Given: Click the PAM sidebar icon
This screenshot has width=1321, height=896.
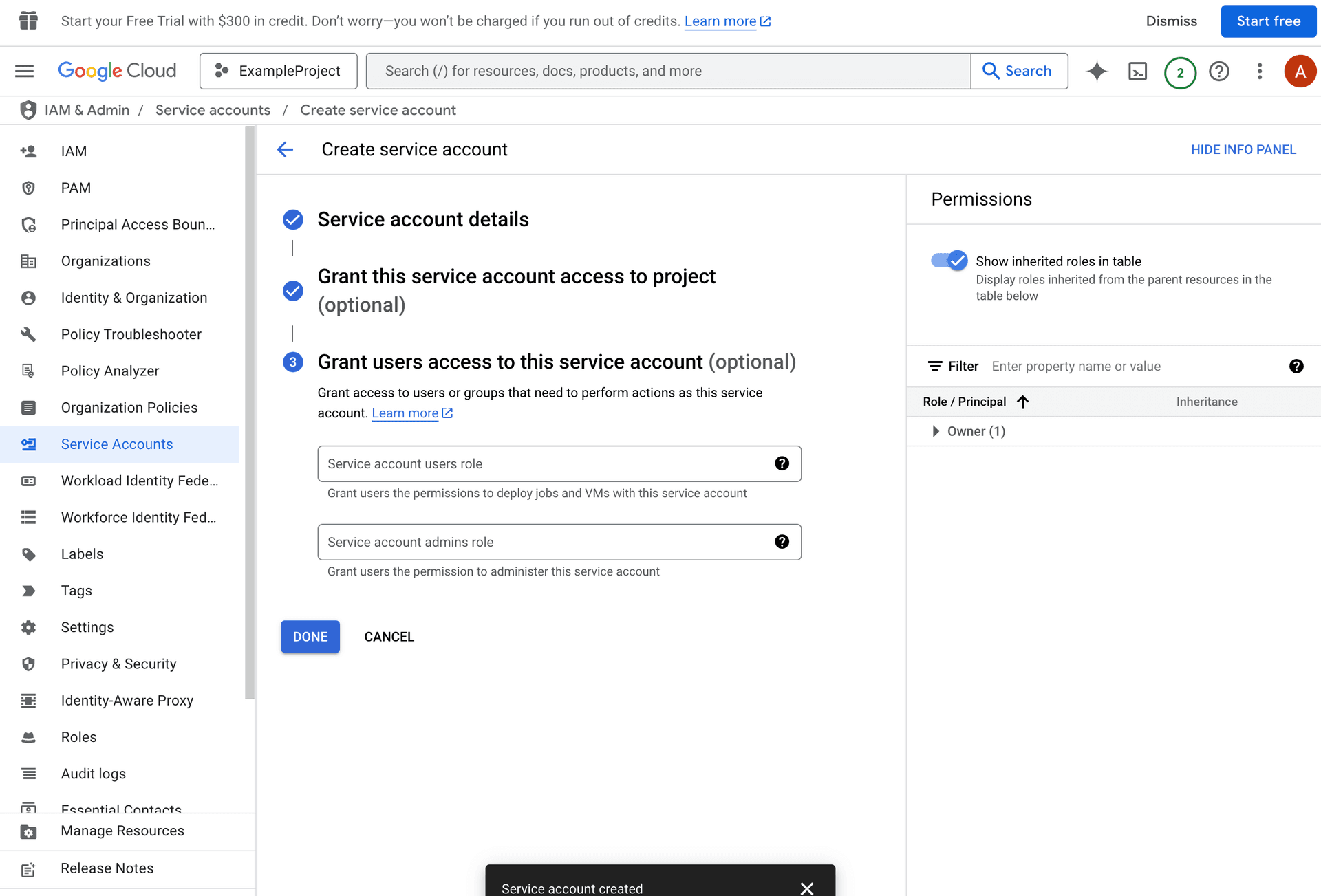Looking at the screenshot, I should [28, 188].
